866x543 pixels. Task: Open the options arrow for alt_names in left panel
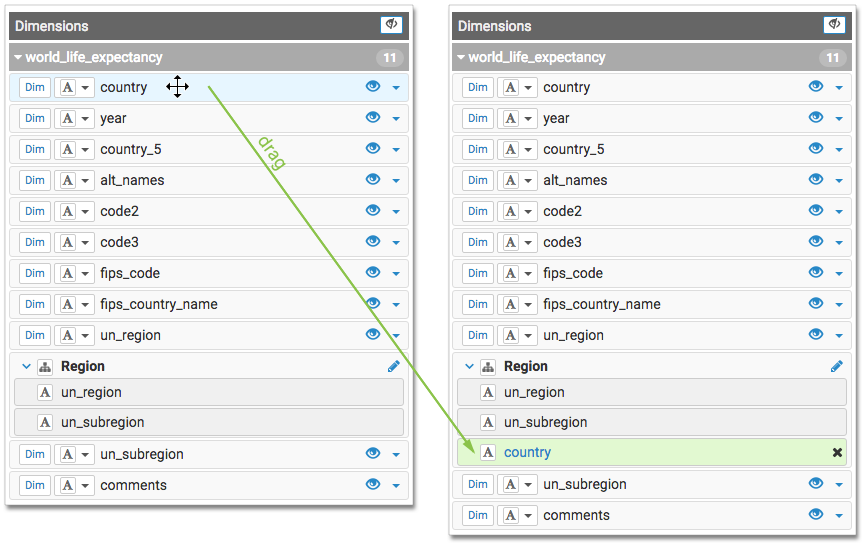pos(396,181)
